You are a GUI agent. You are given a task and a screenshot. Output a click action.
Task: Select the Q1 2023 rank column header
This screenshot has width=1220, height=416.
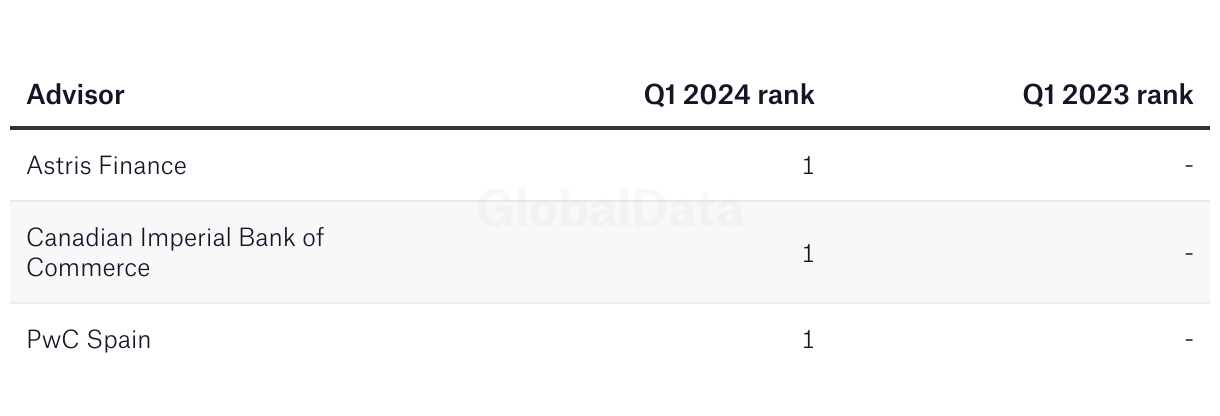(x=1108, y=95)
